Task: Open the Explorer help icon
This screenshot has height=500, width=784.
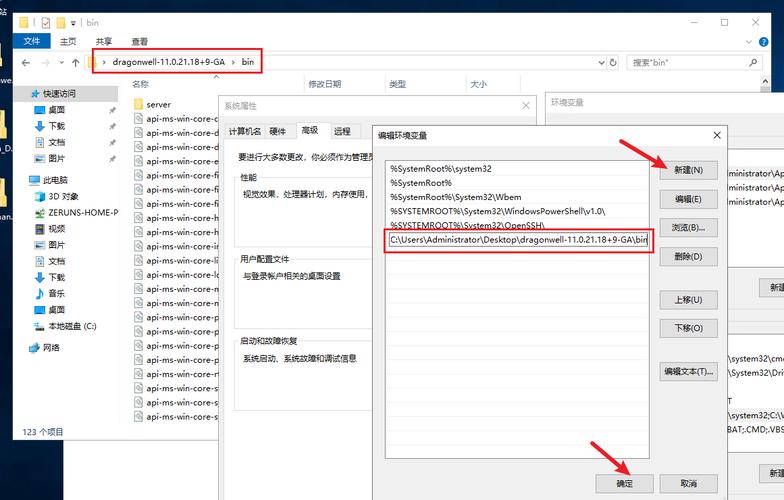Action: (764, 42)
